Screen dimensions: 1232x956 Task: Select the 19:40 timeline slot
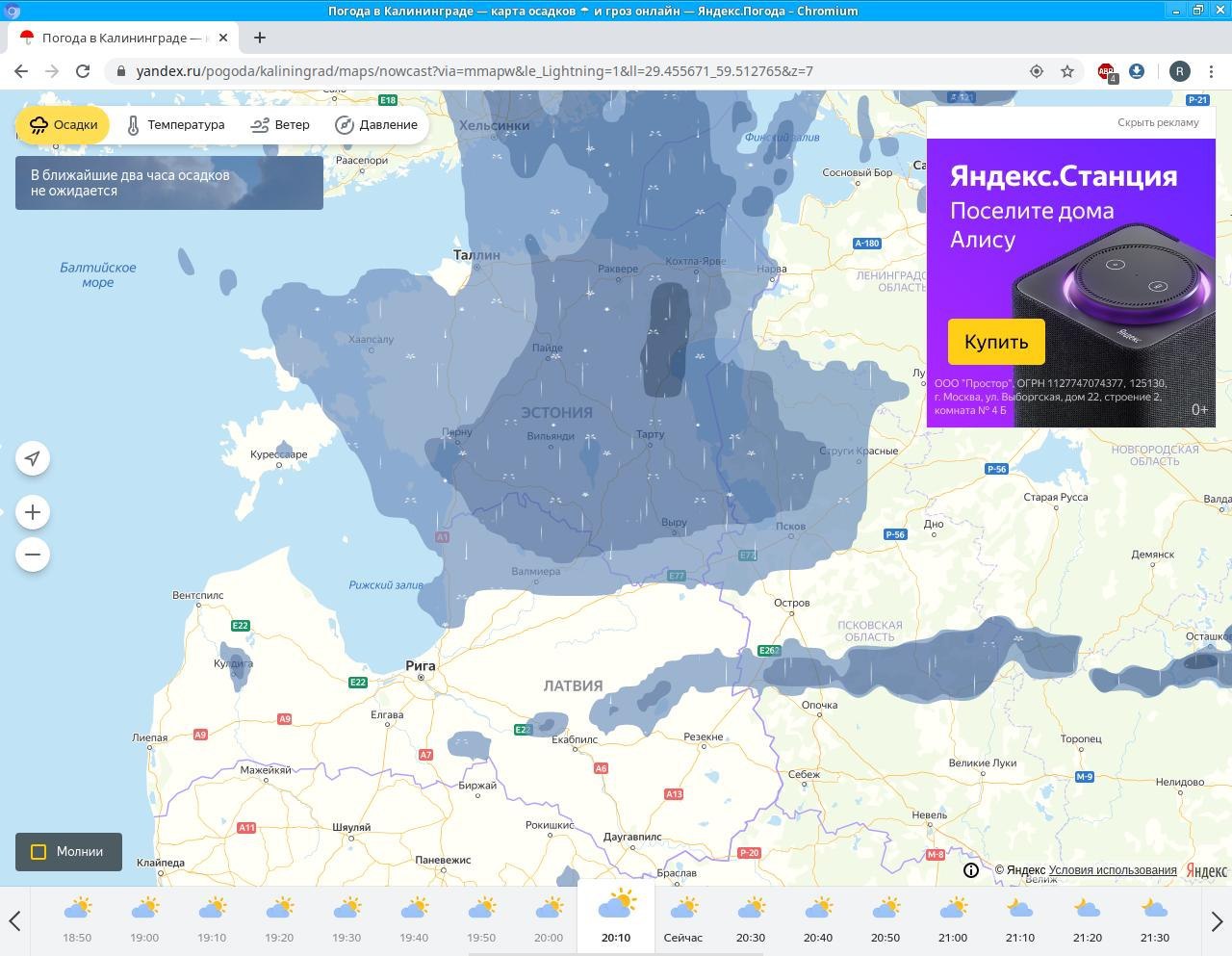(414, 921)
